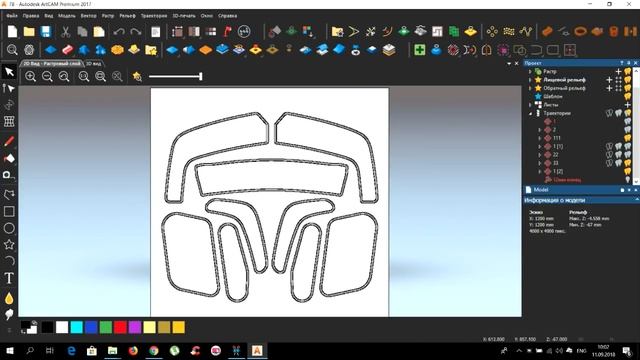Select the polyline drawing tool

[x=9, y=194]
